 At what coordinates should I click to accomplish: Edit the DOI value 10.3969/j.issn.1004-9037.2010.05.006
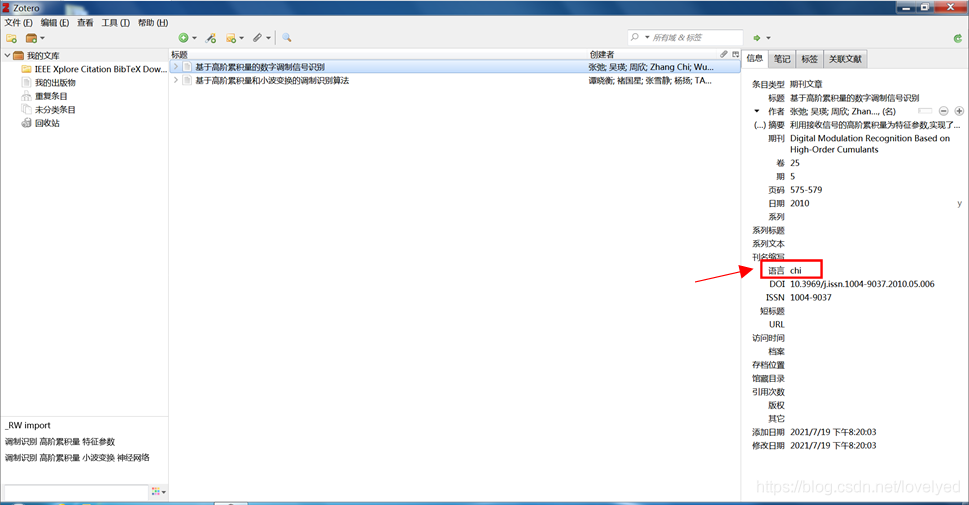pyautogui.click(x=862, y=284)
